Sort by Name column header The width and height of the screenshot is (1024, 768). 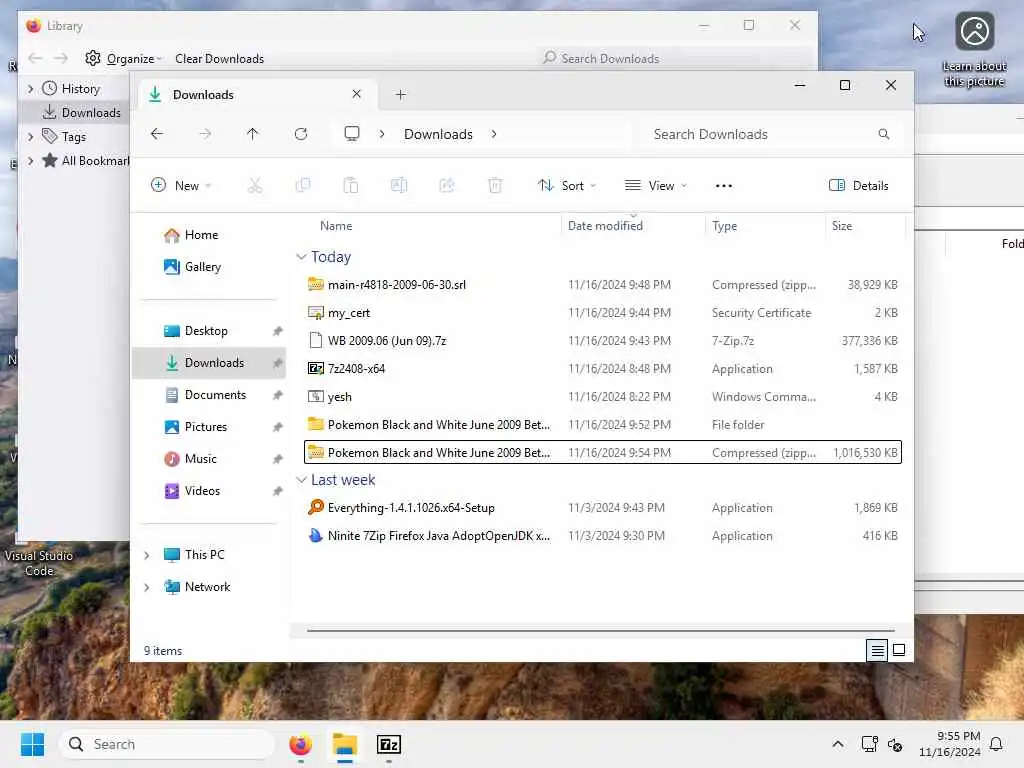tap(336, 226)
